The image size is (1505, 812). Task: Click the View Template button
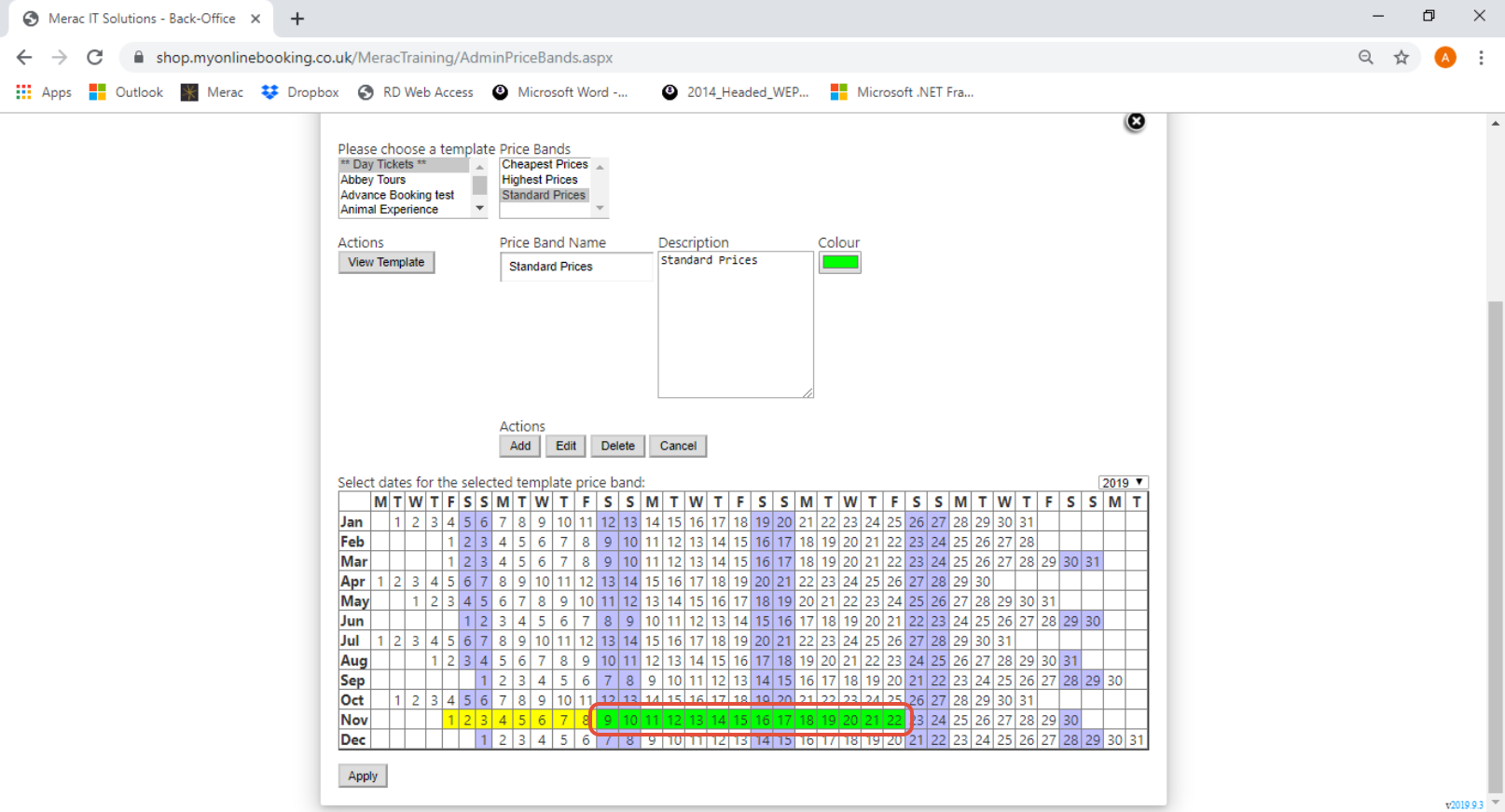point(386,263)
